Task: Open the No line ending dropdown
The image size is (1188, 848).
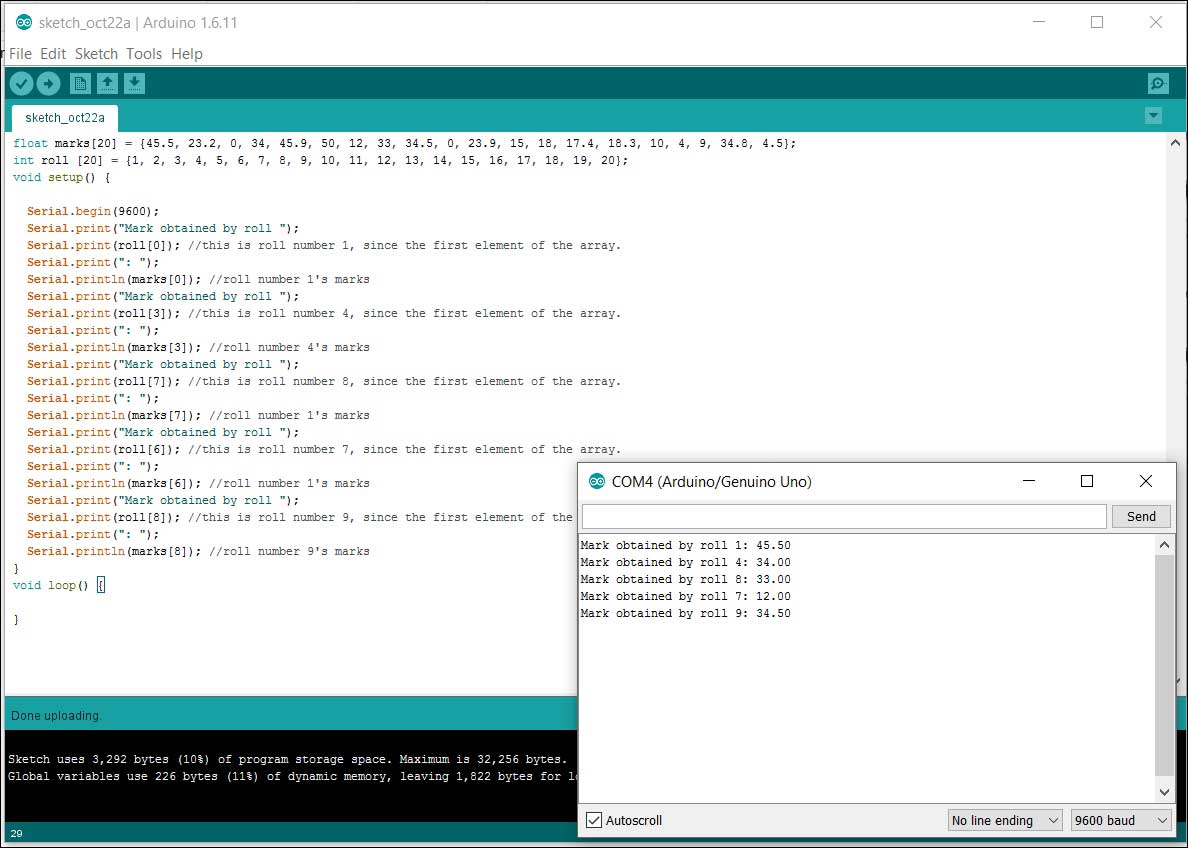Action: click(x=1005, y=820)
